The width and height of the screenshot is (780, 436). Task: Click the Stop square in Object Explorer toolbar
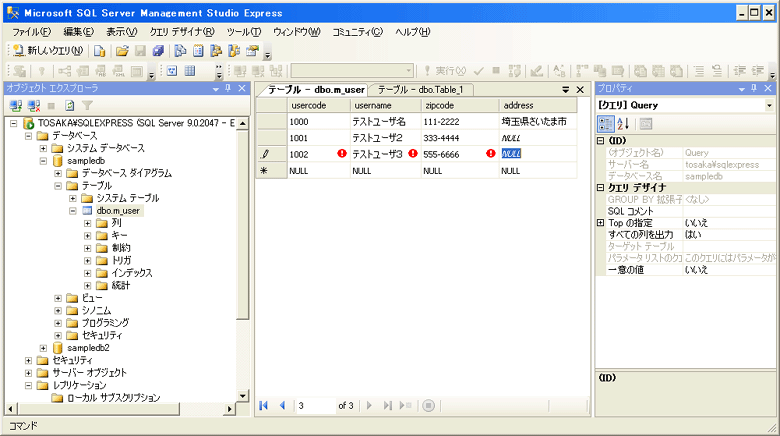click(51, 106)
